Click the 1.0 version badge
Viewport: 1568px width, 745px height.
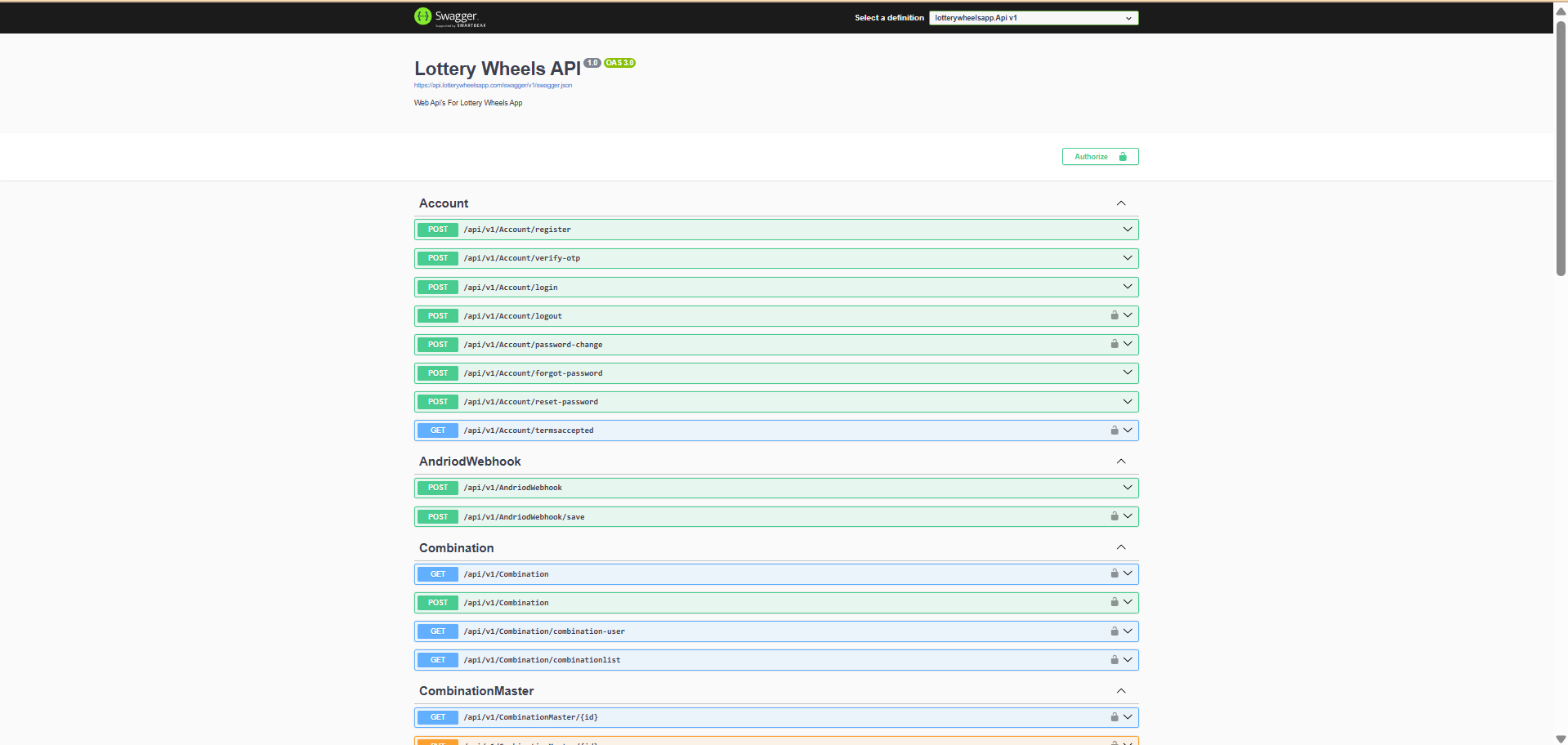592,63
